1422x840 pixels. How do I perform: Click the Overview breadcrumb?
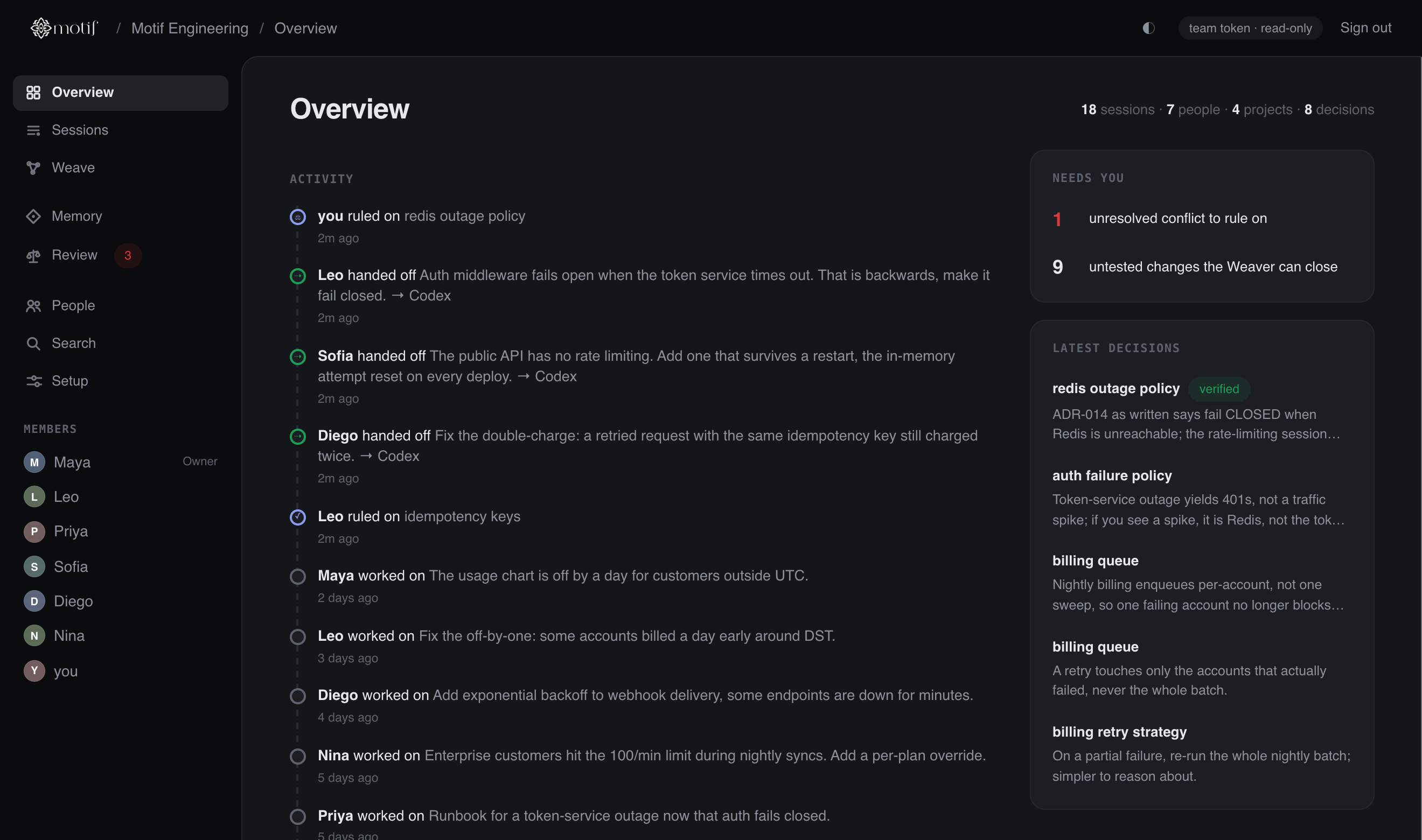[306, 29]
